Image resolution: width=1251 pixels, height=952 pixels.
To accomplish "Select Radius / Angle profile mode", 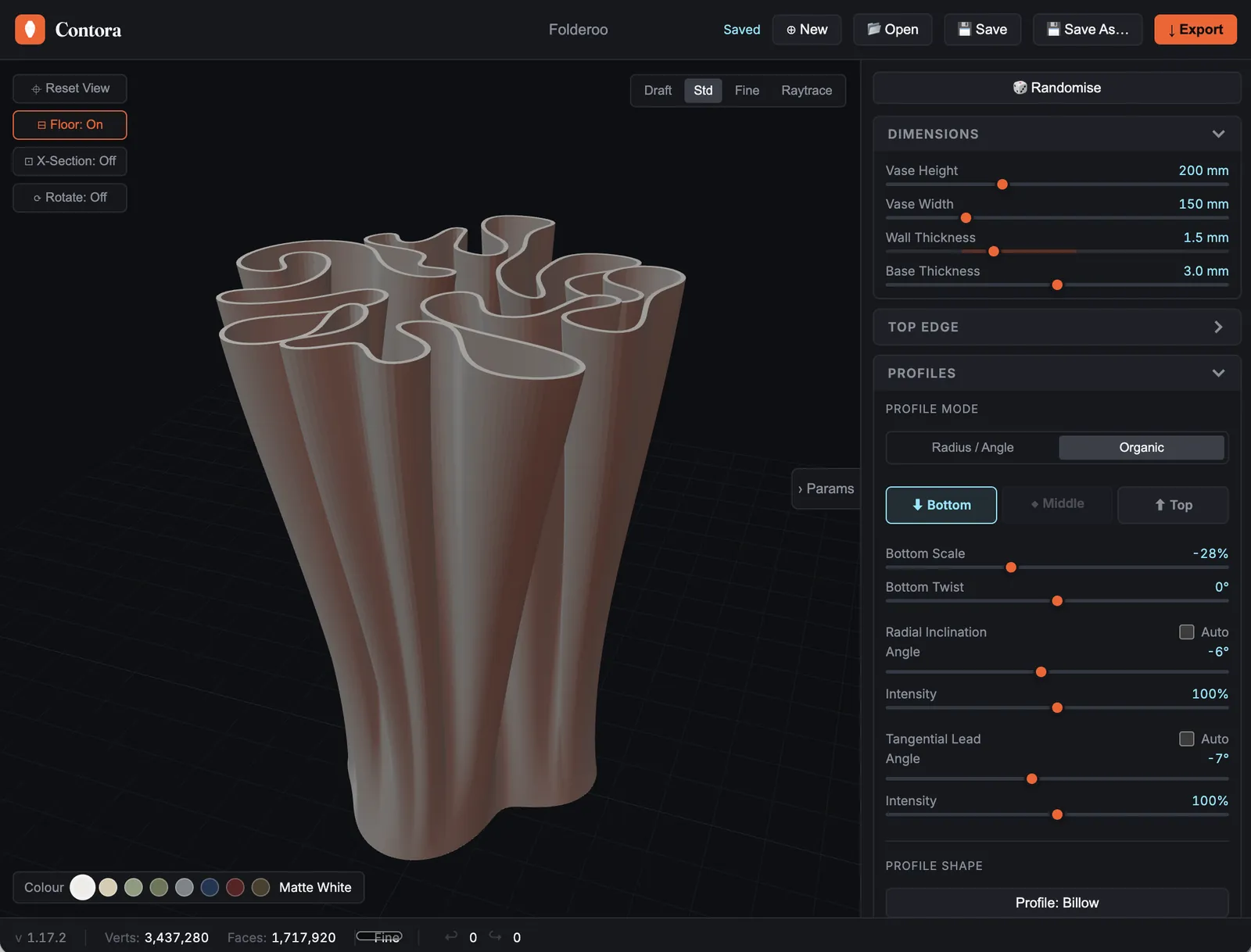I will pos(973,448).
